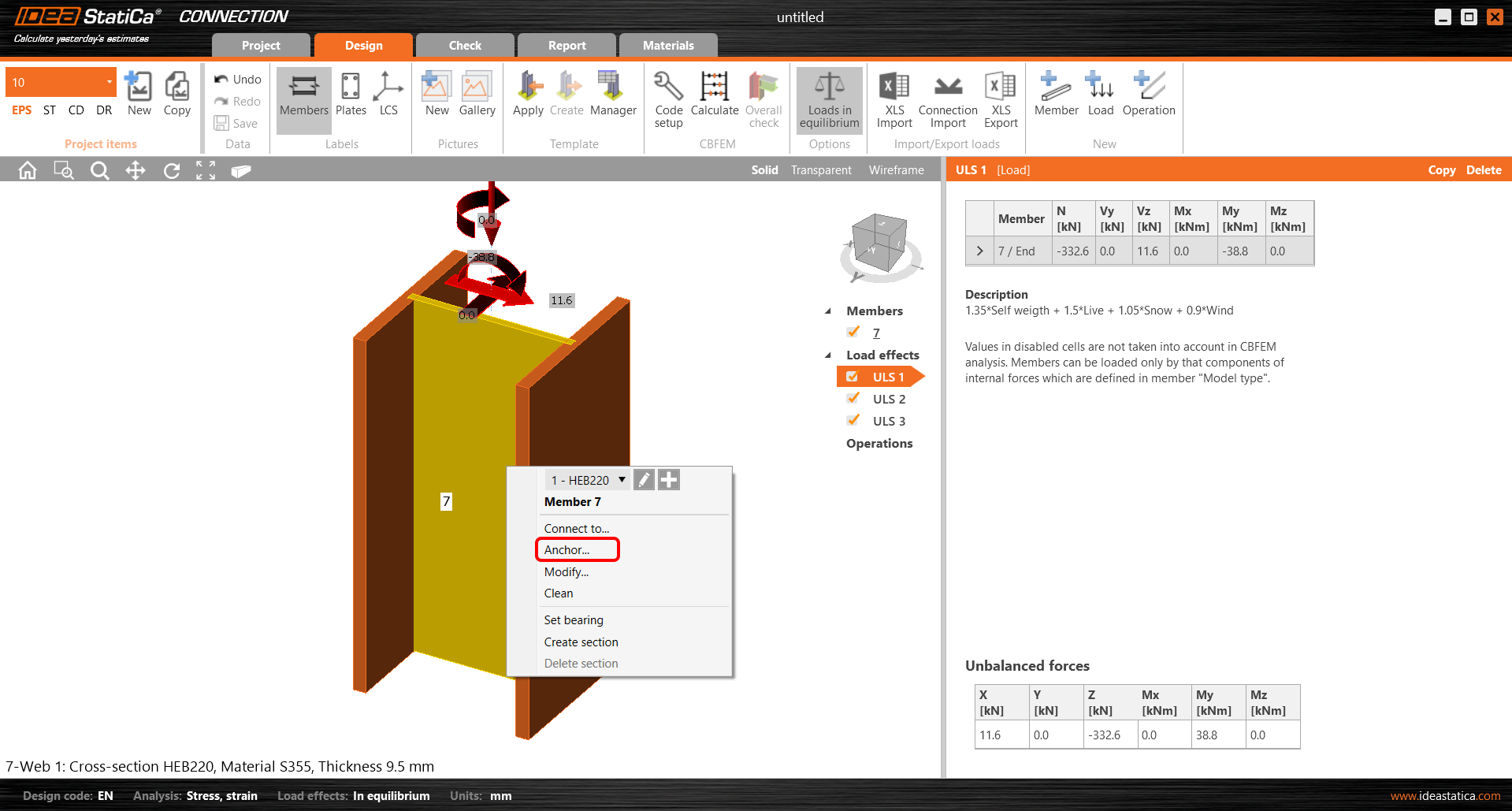This screenshot has width=1512, height=811.
Task: Open the www.ideastatica.com link
Action: point(1444,796)
